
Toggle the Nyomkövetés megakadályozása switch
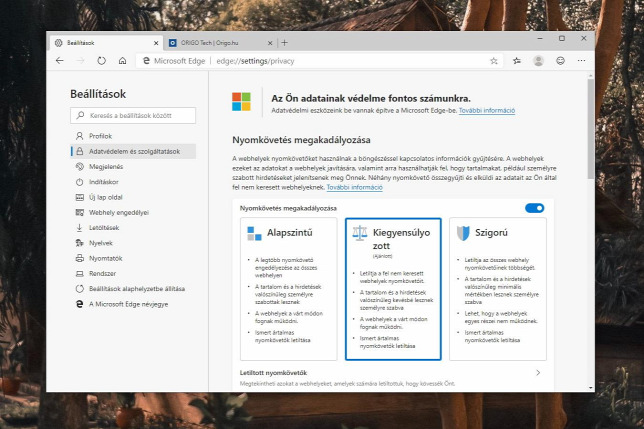(534, 208)
